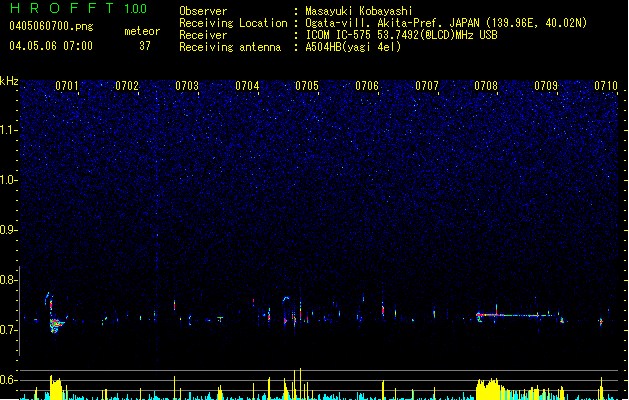Click the large meteor echo near 0701
The height and width of the screenshot is (400, 629).
pos(56,324)
